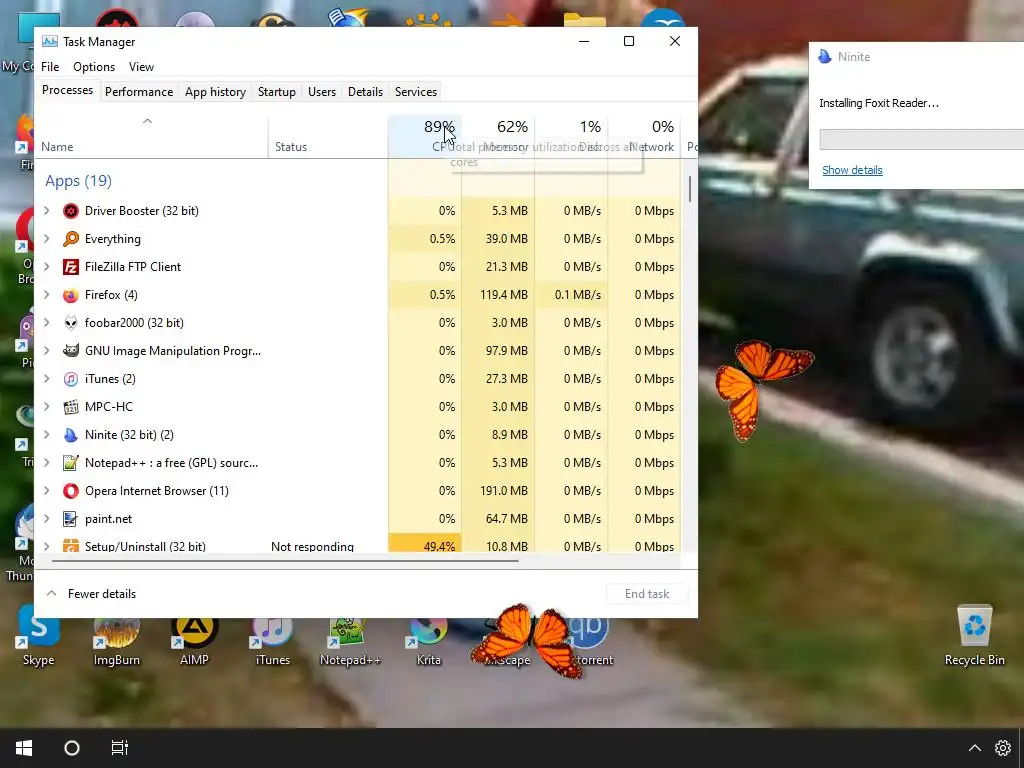Expand the Ninite (32 bit) process group
The height and width of the screenshot is (768, 1024).
coord(46,435)
